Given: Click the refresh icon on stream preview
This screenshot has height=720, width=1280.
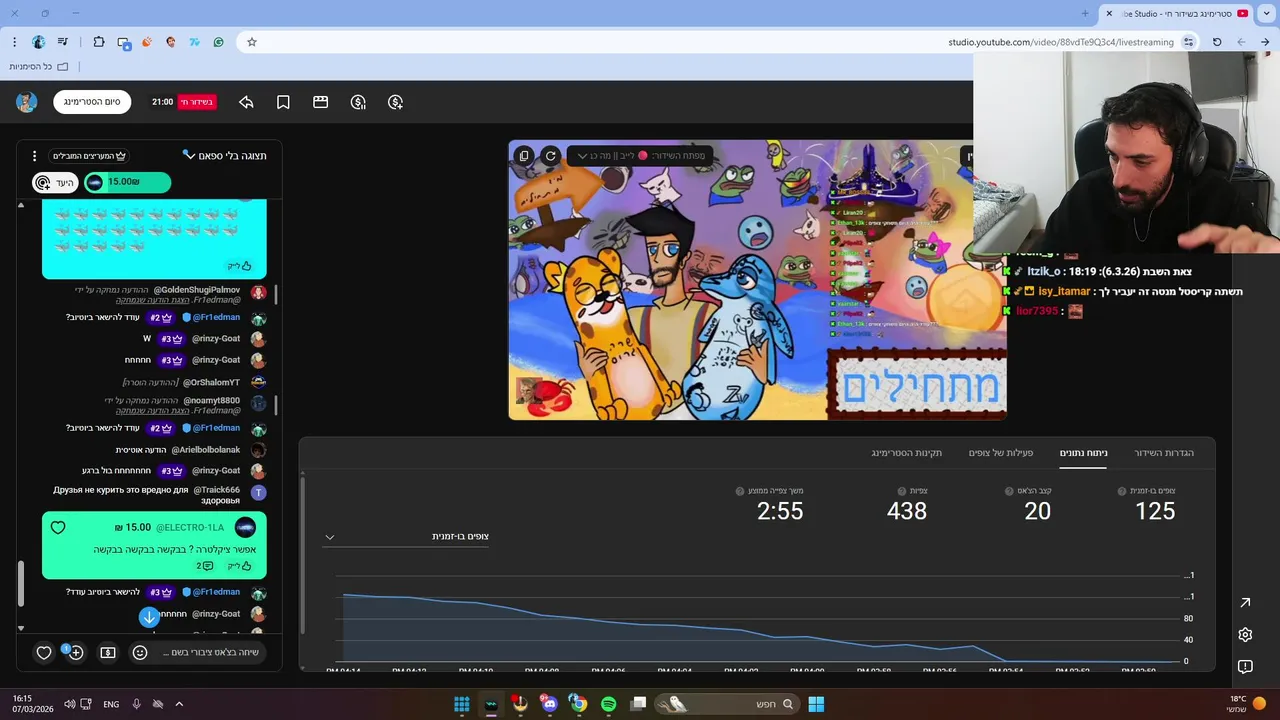Looking at the screenshot, I should tap(550, 156).
